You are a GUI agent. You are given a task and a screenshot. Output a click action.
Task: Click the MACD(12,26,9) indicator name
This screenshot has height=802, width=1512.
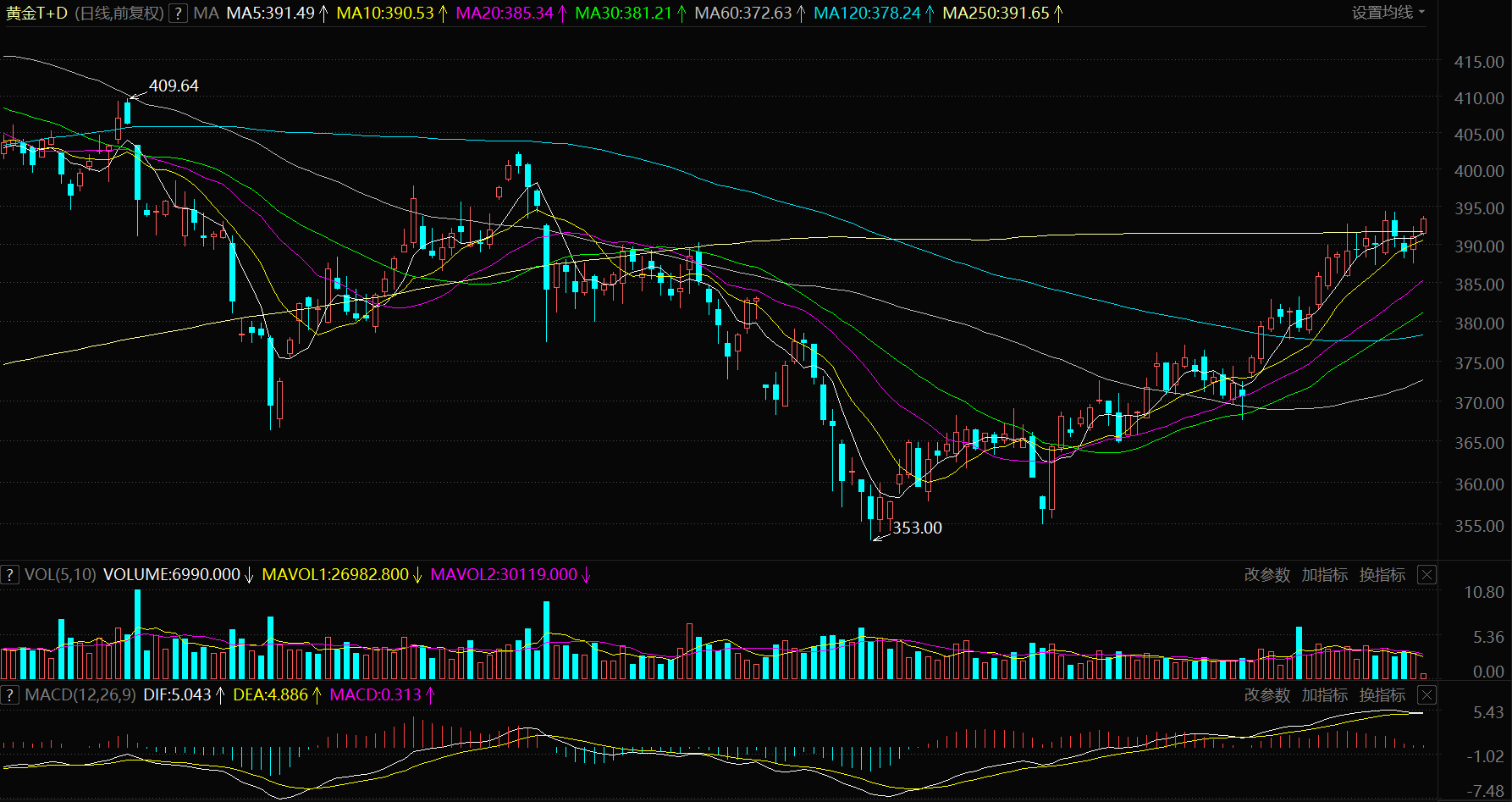point(80,695)
